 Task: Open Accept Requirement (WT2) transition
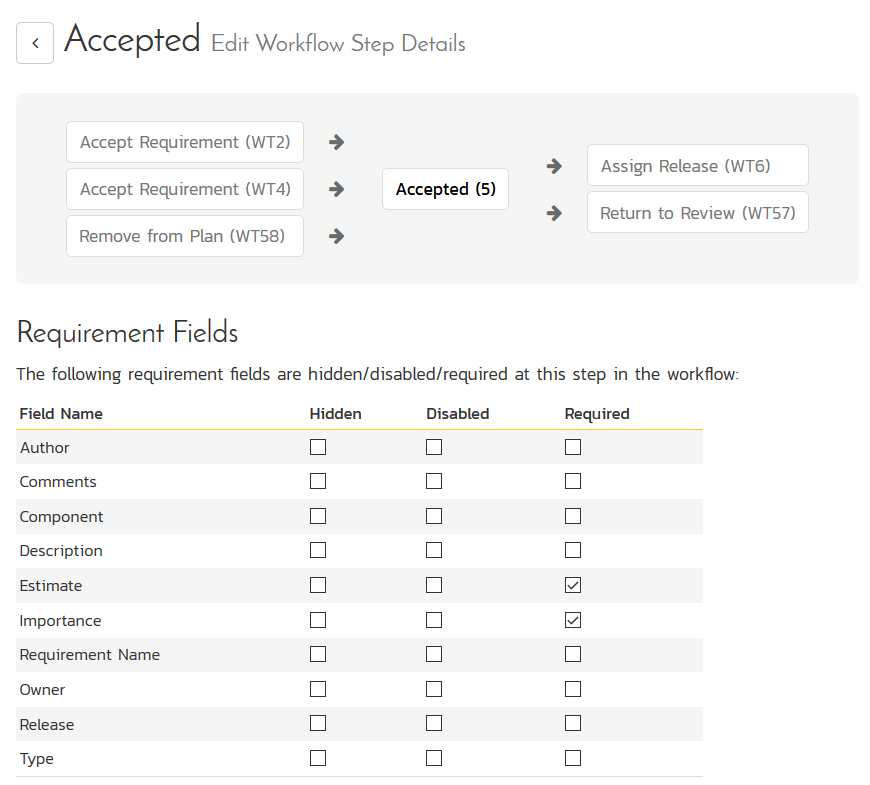[185, 142]
